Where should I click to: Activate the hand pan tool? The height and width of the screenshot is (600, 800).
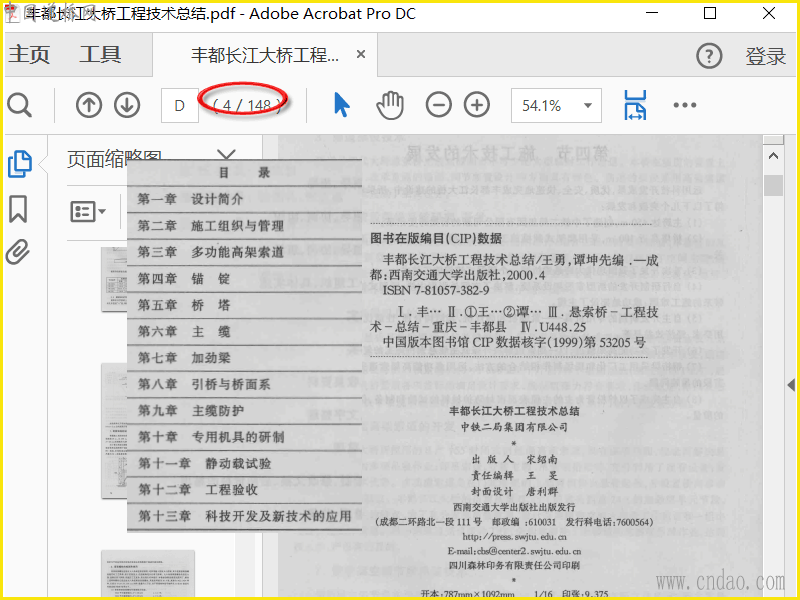[390, 106]
